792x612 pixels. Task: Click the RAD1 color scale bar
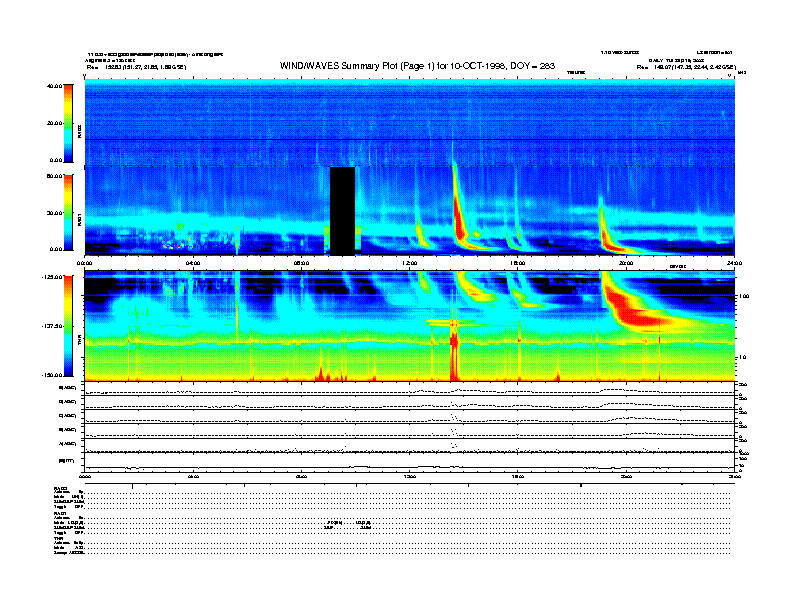(68, 213)
